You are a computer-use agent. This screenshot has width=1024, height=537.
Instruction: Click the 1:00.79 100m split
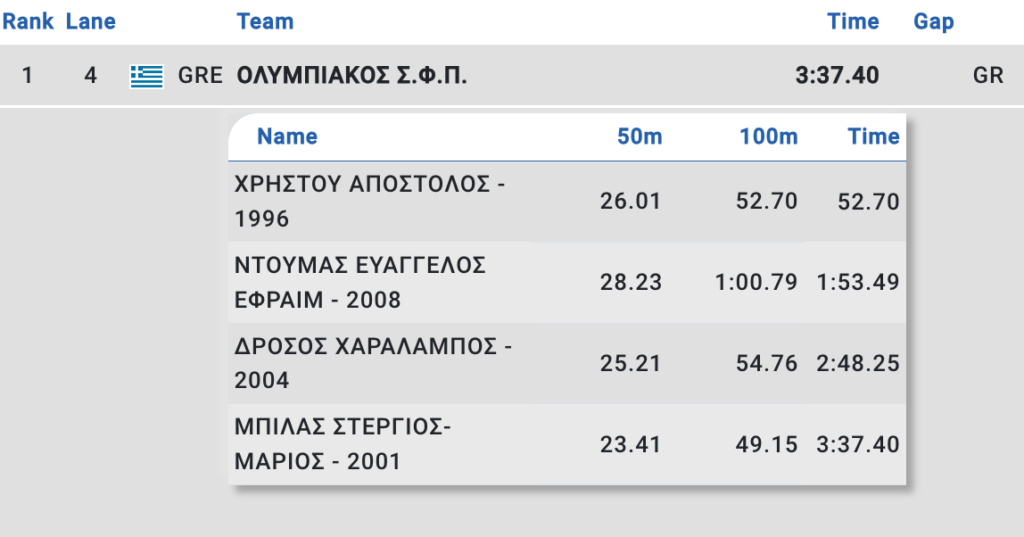click(756, 282)
